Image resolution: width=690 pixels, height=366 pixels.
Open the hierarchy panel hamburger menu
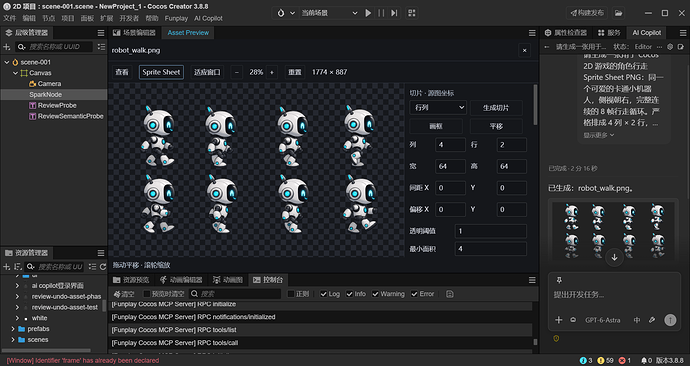pos(101,33)
